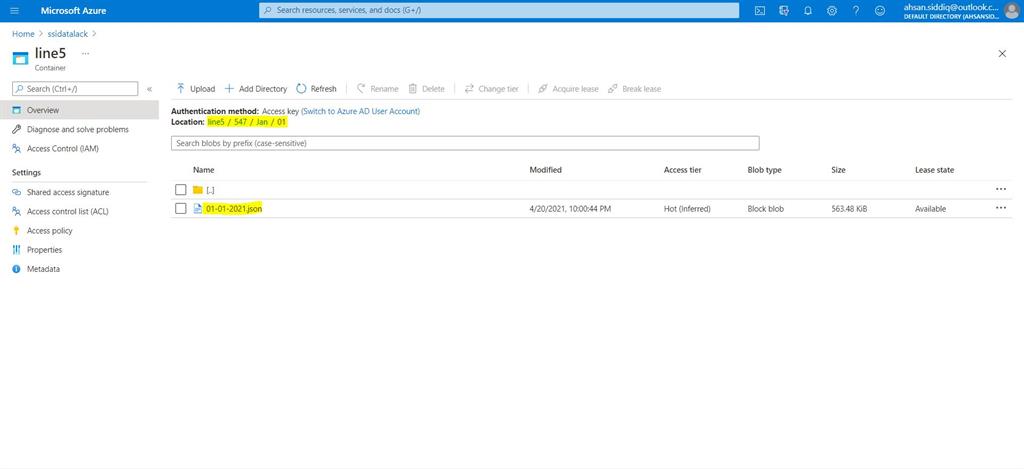Image resolution: width=1024 pixels, height=469 pixels.
Task: Open the feedback smiley icon
Action: tap(880, 10)
